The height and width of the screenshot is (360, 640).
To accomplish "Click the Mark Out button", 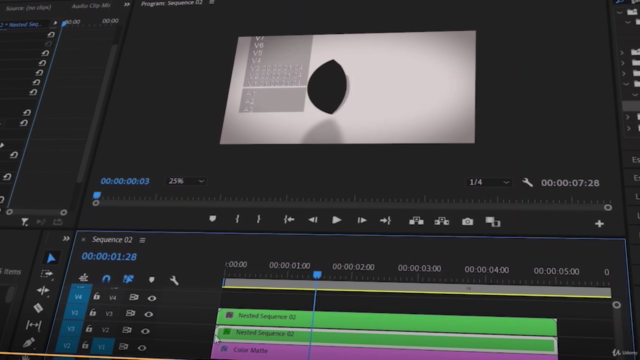I will click(x=258, y=219).
